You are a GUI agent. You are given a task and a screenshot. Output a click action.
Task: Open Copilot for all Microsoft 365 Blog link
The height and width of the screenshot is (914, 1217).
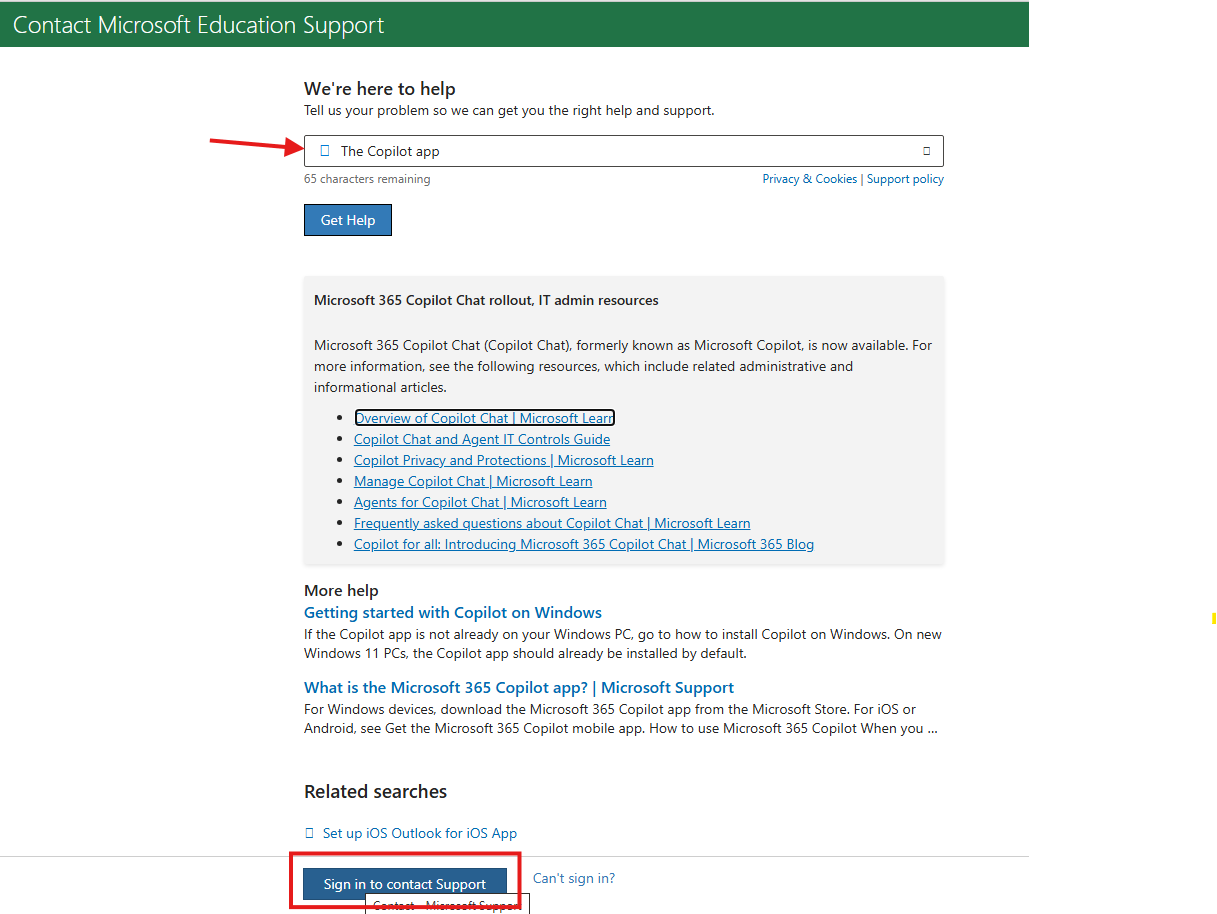point(584,544)
